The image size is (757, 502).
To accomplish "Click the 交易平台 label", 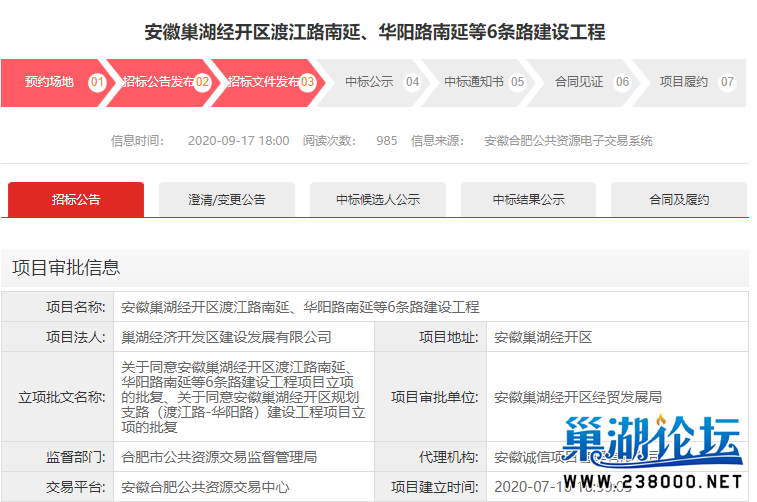I will [x=76, y=487].
